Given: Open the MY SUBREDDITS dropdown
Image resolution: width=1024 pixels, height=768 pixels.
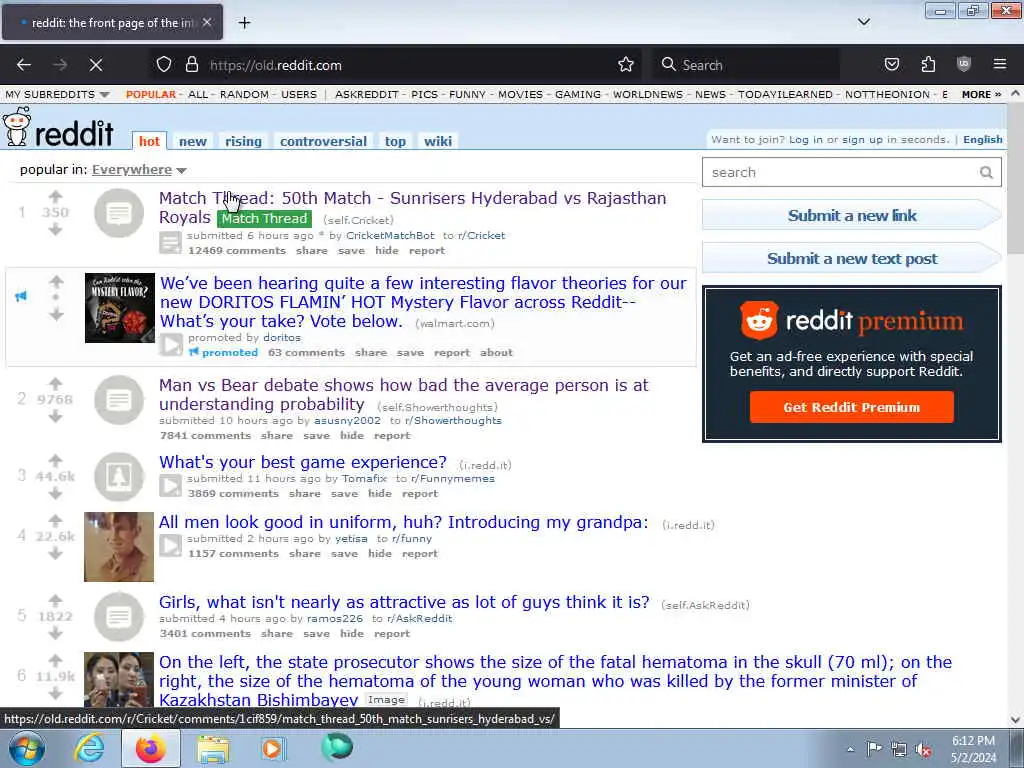Looking at the screenshot, I should 57,94.
